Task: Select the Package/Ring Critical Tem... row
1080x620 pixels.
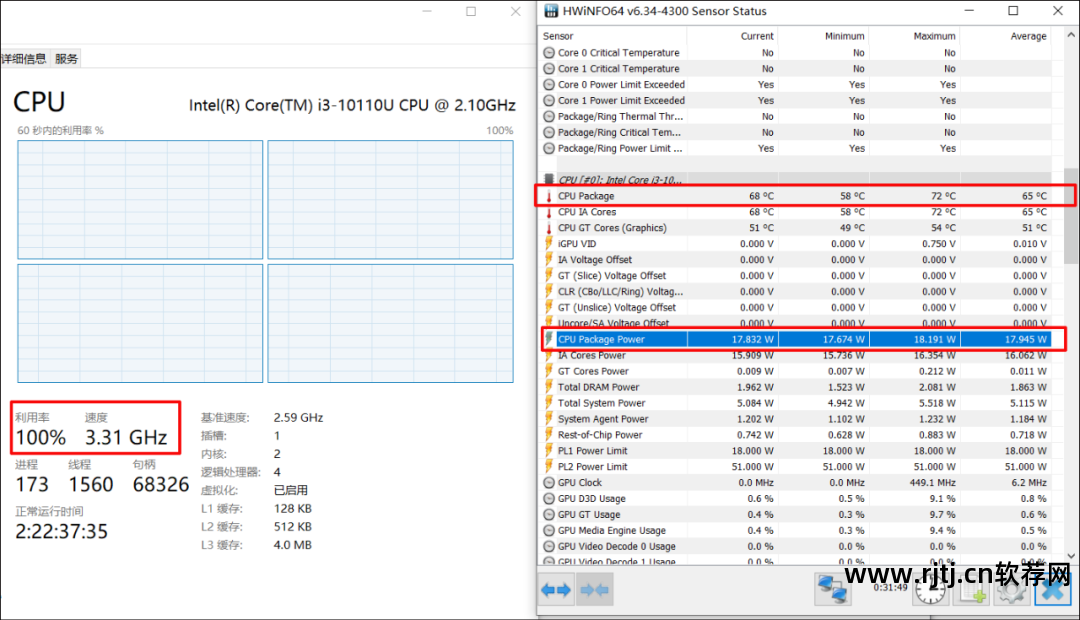Action: (x=796, y=132)
